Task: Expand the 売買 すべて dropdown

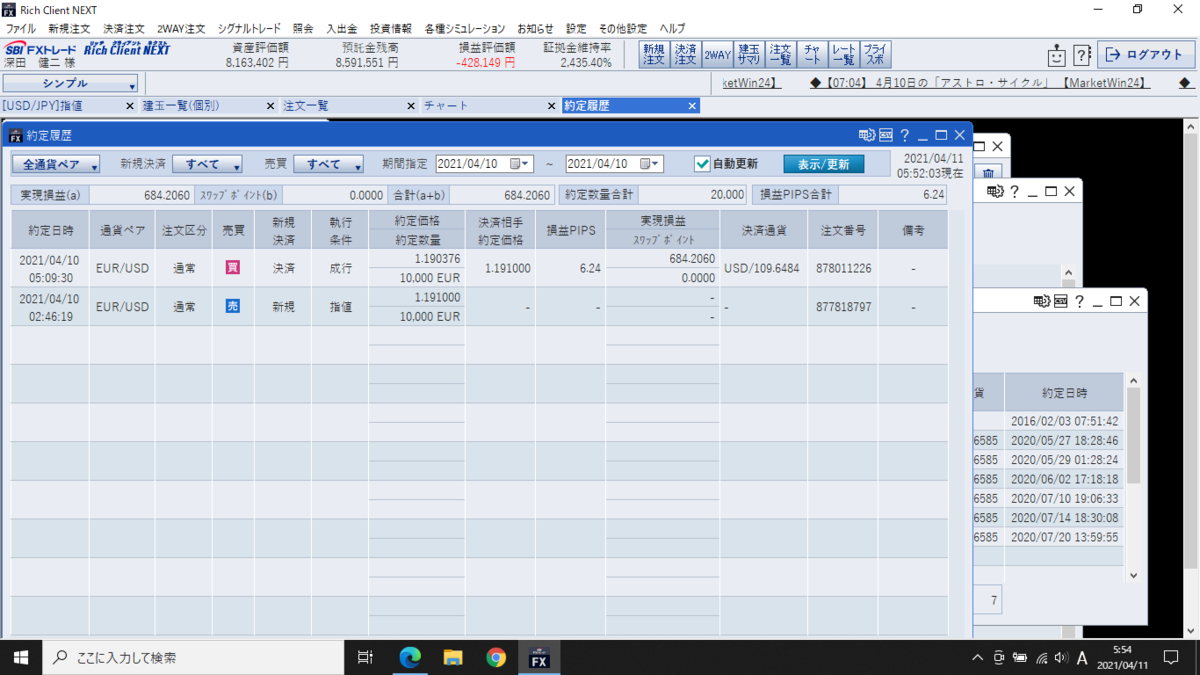Action: (328, 164)
